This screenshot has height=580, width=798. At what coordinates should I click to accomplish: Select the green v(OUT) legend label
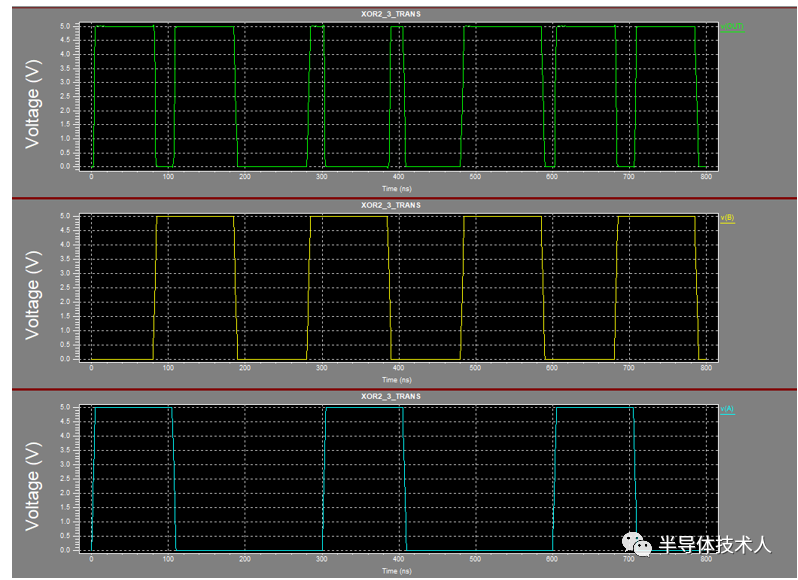tap(732, 26)
